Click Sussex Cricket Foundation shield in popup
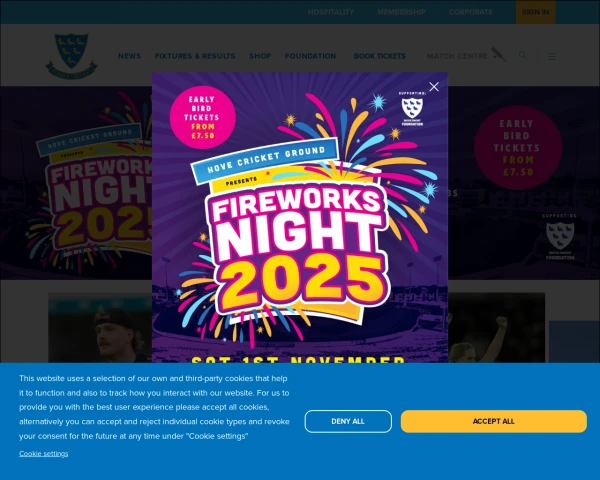Screen dimensions: 600x480 (412, 109)
